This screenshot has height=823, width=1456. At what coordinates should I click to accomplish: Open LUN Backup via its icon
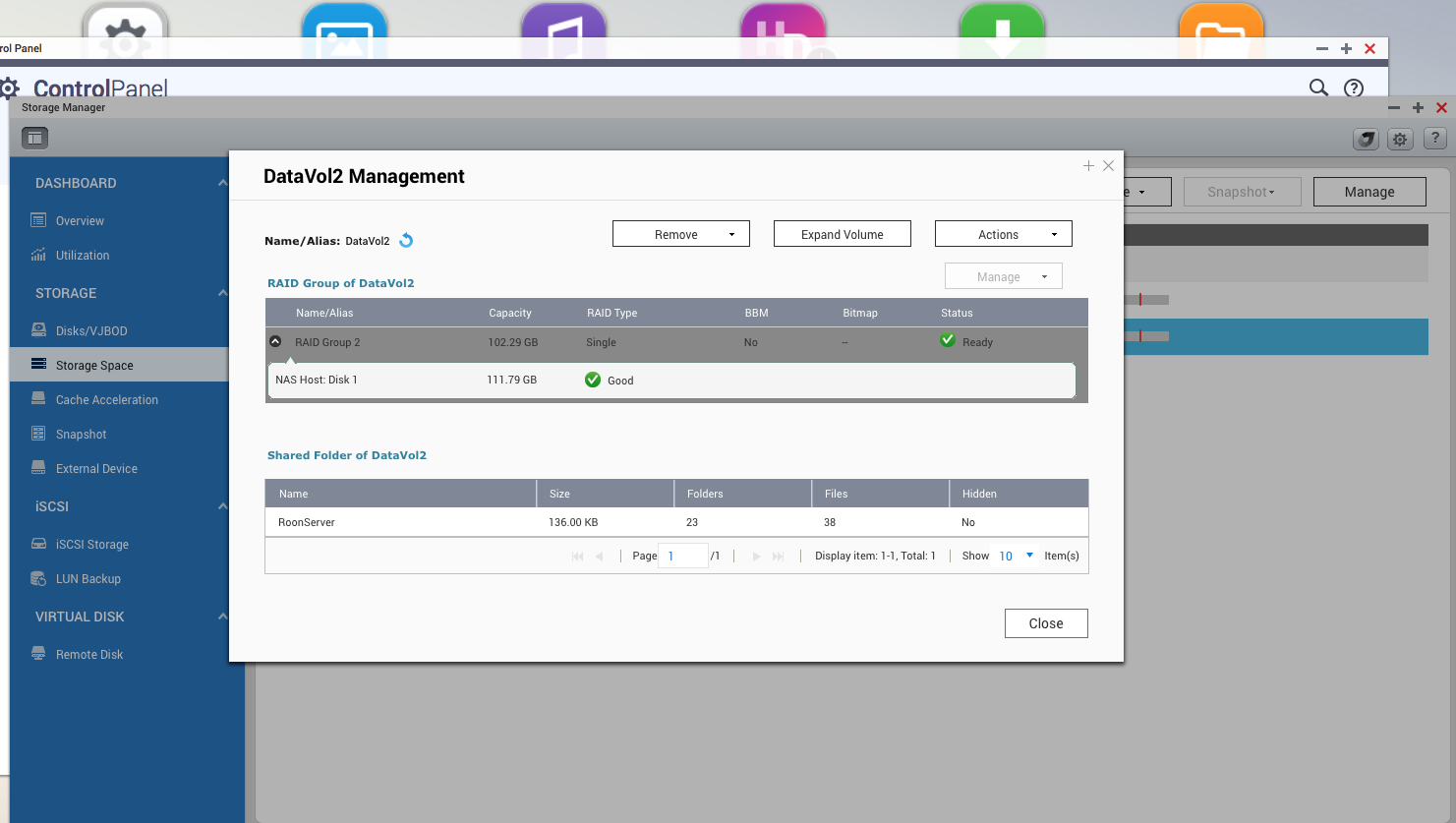(36, 578)
